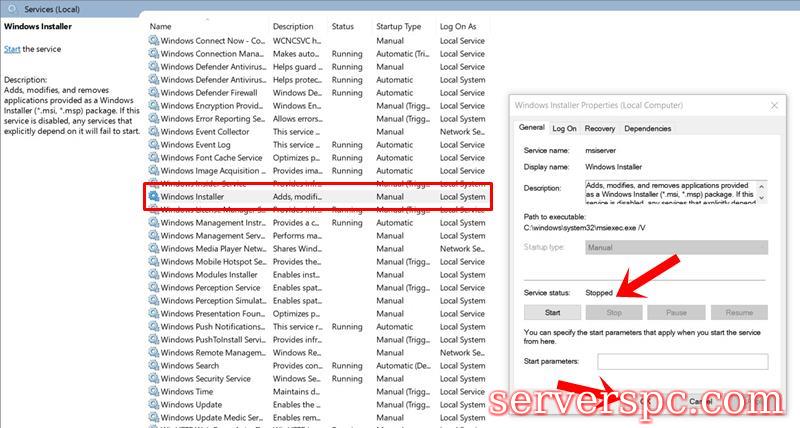Select the Windows Search service icon
Image resolution: width=800 pixels, height=428 pixels.
tap(154, 366)
